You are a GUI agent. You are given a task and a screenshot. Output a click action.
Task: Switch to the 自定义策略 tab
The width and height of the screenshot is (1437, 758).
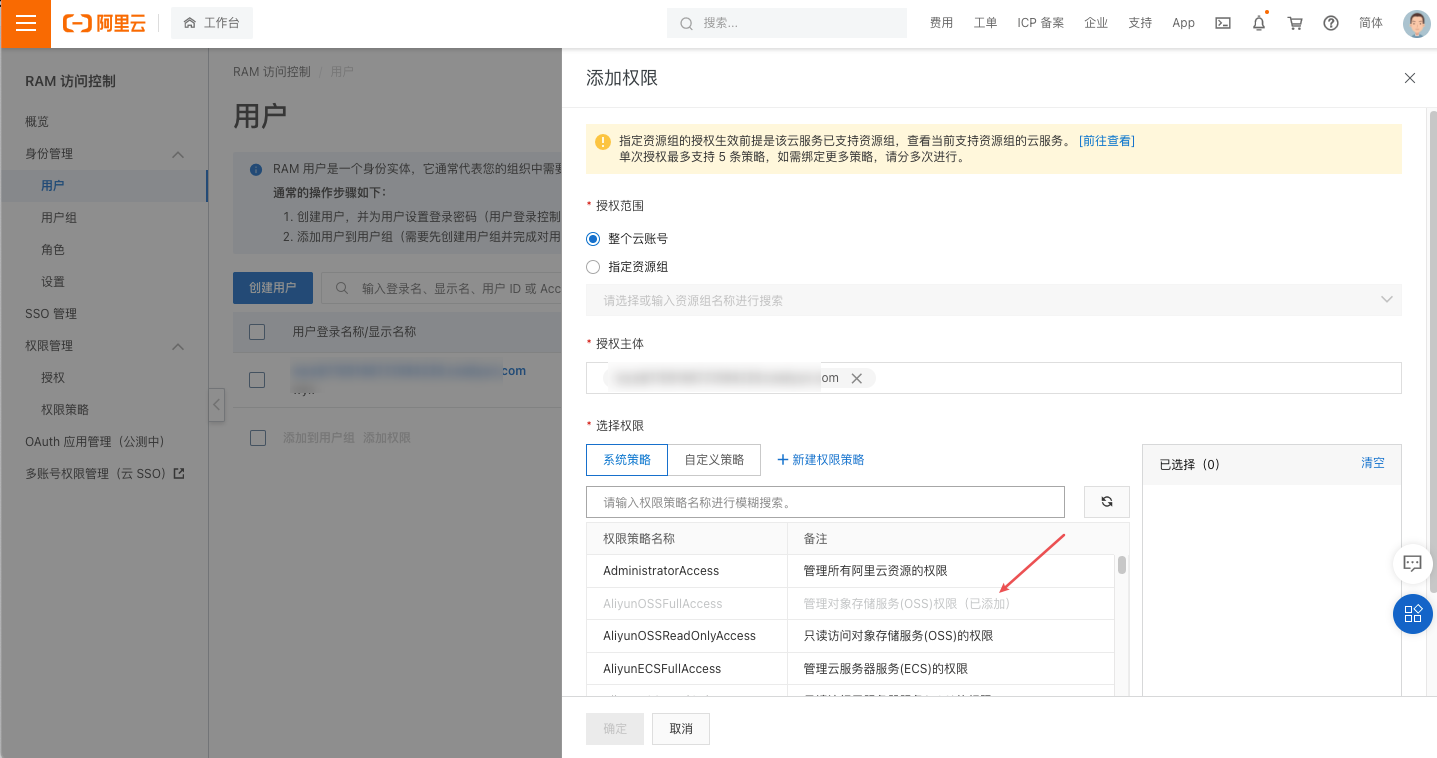(713, 459)
